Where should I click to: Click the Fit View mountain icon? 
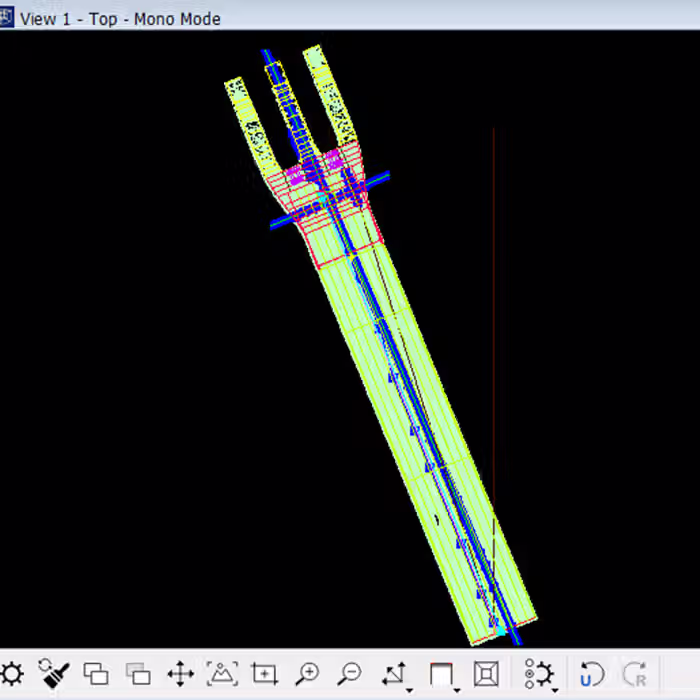pos(222,673)
